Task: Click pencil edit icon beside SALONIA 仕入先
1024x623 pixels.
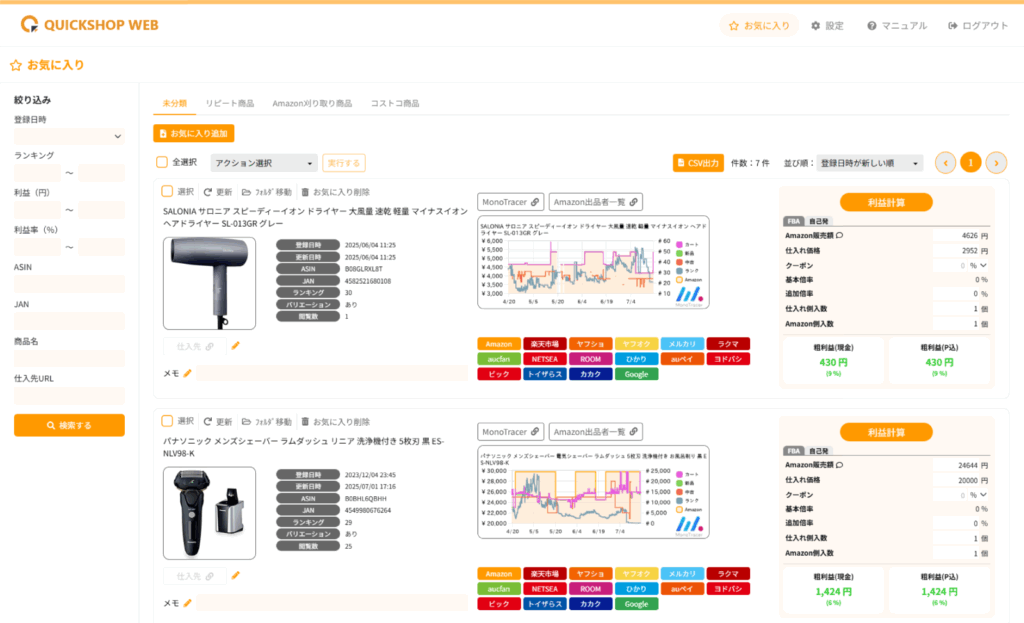Action: (236, 346)
